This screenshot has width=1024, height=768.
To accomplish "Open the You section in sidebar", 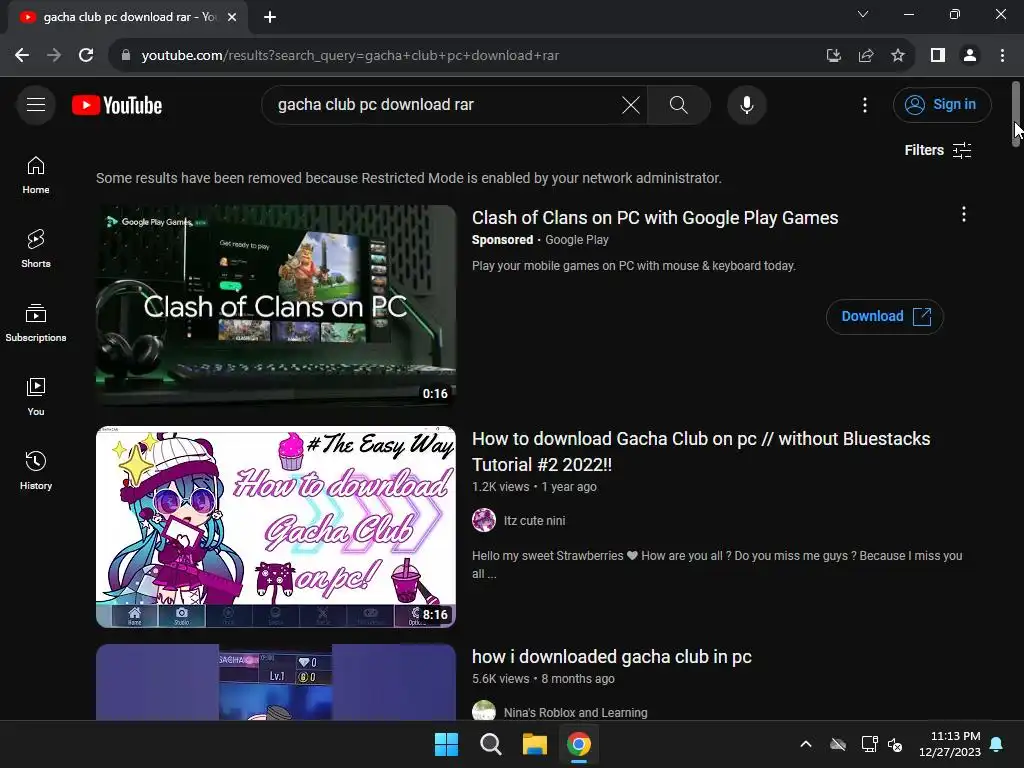I will tap(36, 396).
